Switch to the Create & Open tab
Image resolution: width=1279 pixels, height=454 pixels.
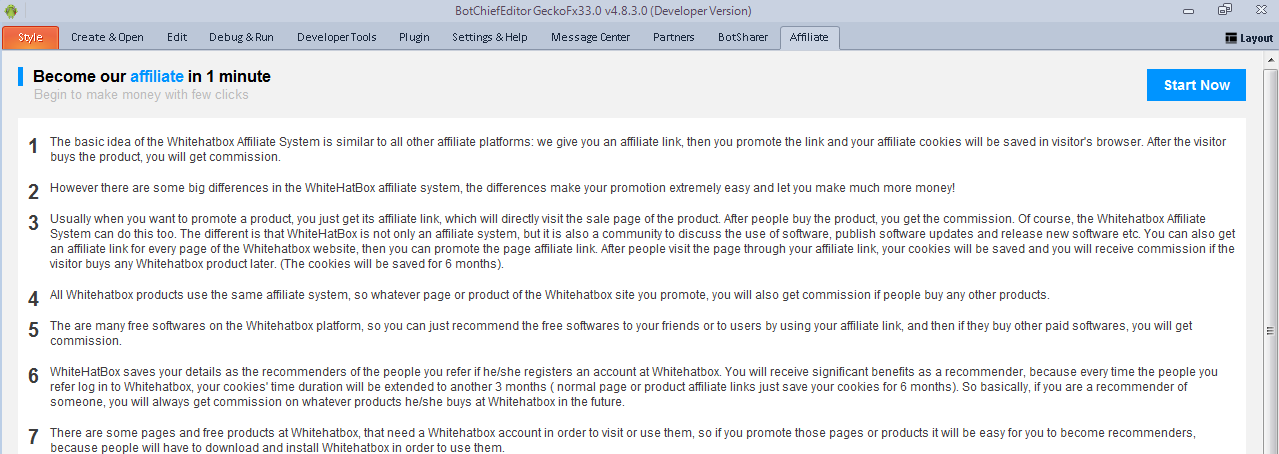[x=107, y=37]
